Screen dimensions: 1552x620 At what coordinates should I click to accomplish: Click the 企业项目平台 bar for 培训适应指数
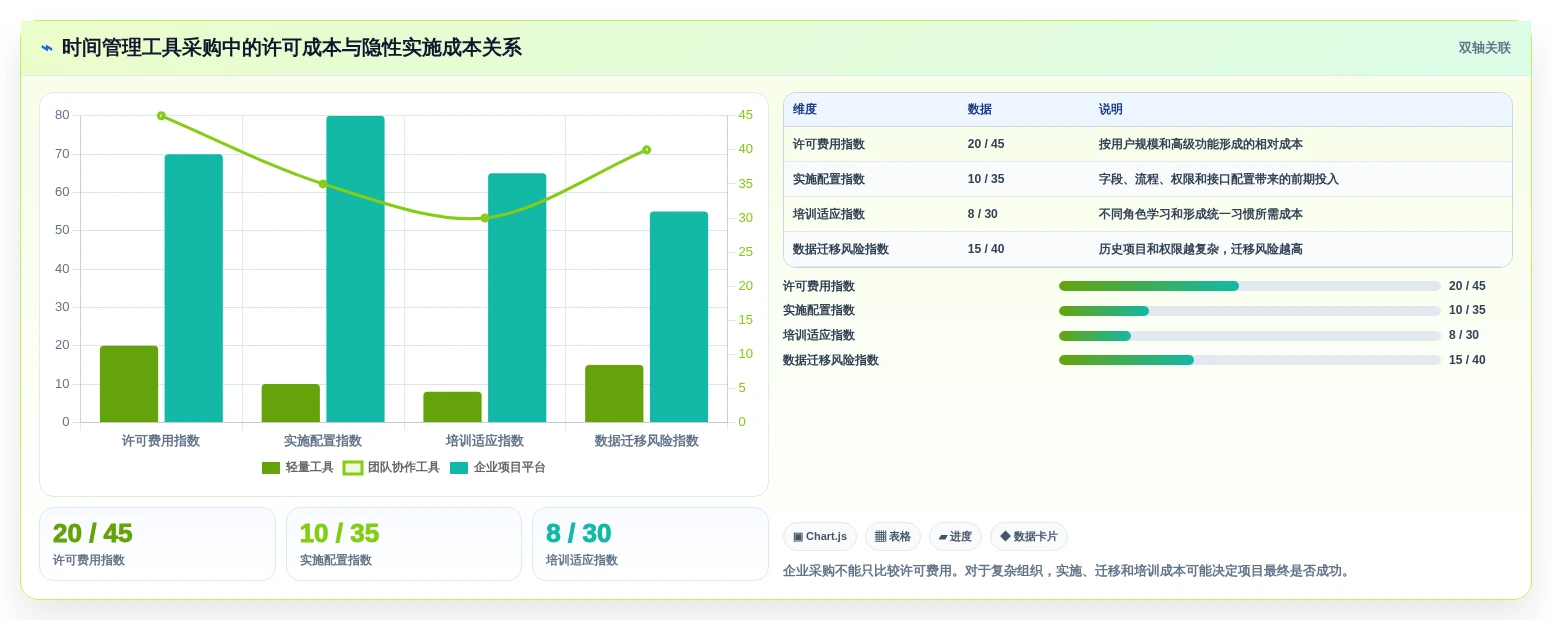pyautogui.click(x=517, y=298)
